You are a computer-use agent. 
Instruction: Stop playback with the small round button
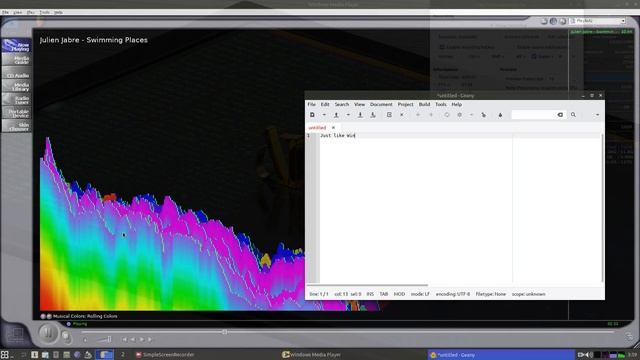(65, 336)
